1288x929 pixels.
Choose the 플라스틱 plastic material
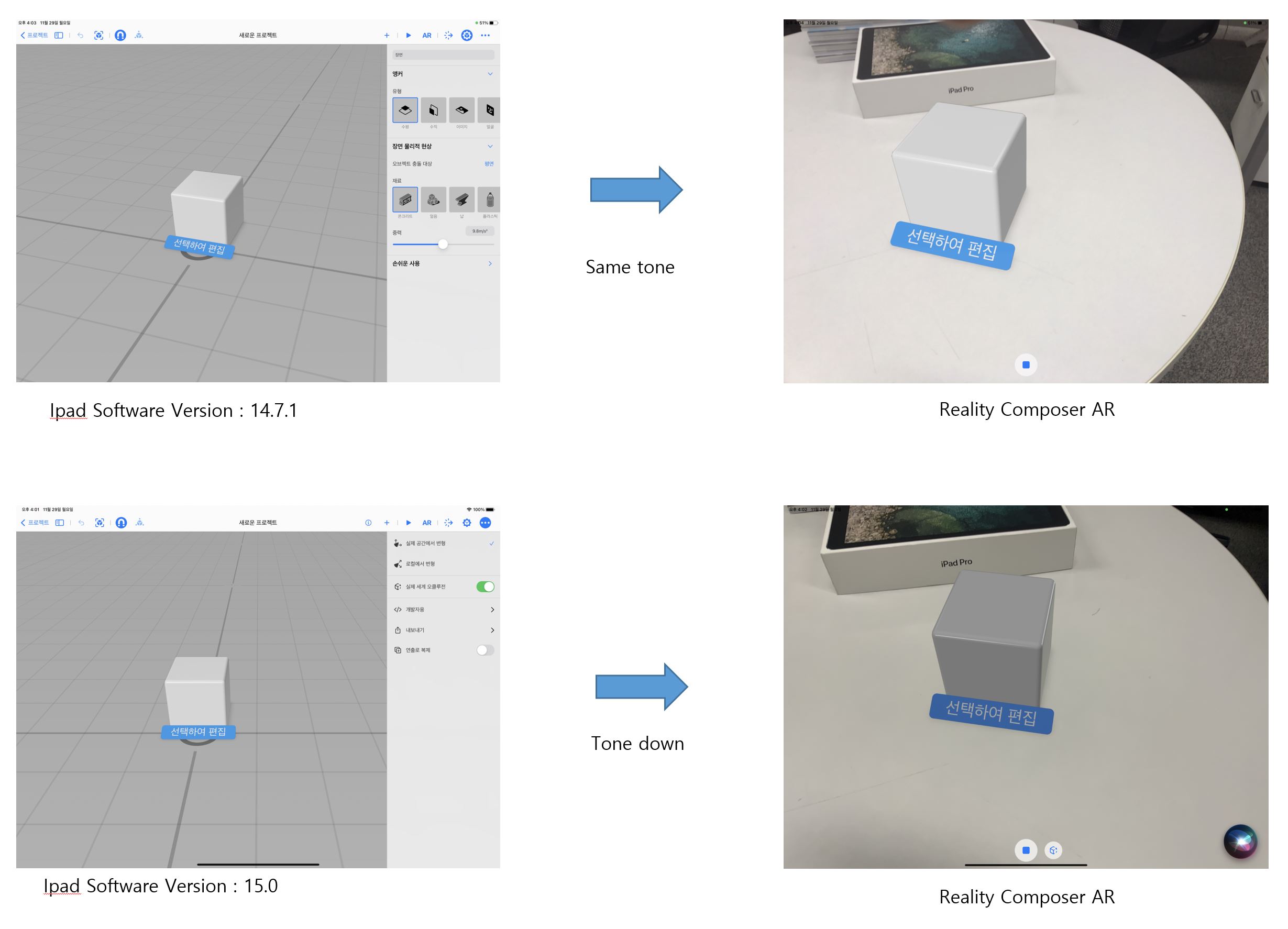tap(489, 200)
